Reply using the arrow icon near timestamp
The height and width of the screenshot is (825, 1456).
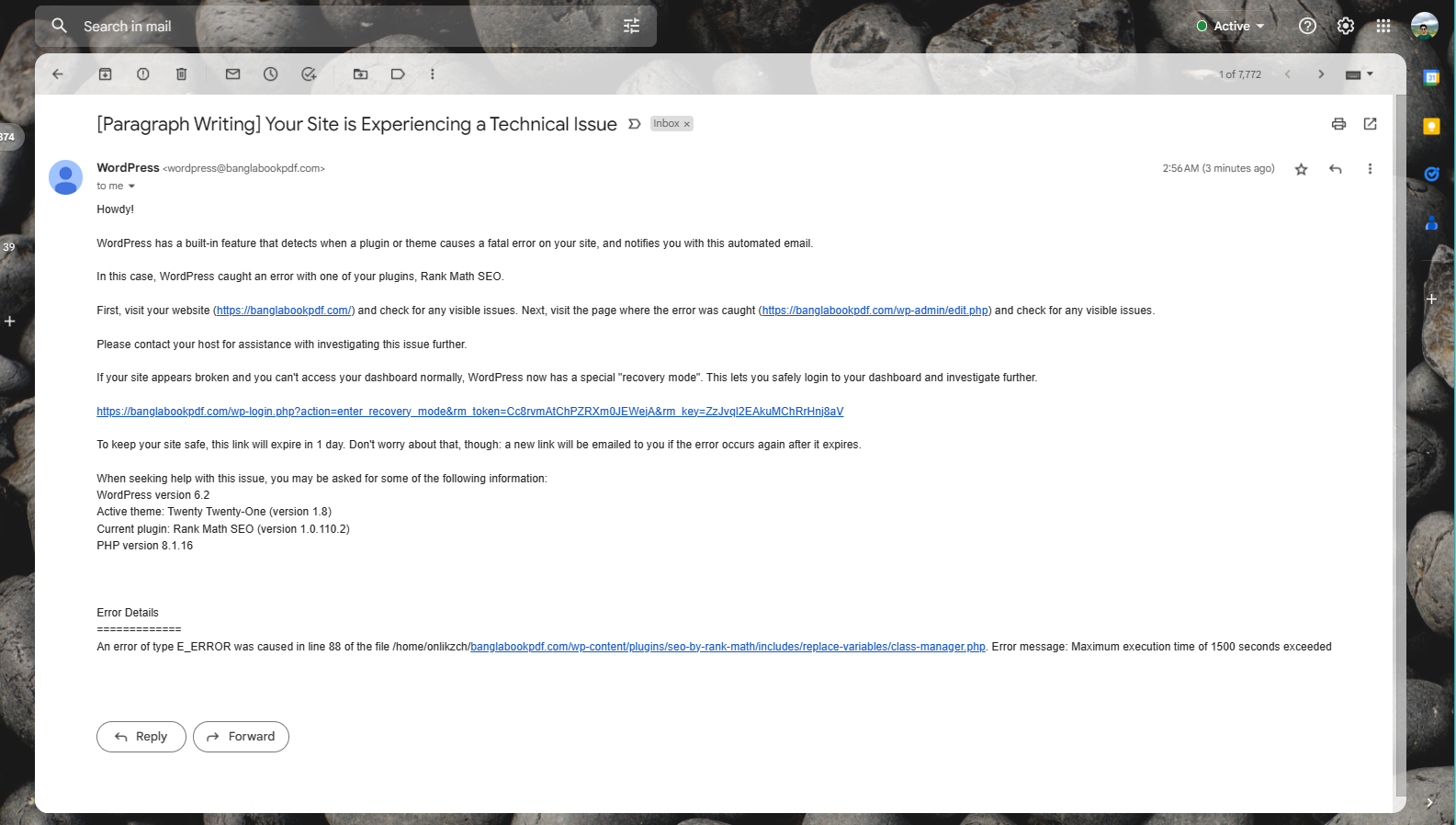(x=1336, y=169)
